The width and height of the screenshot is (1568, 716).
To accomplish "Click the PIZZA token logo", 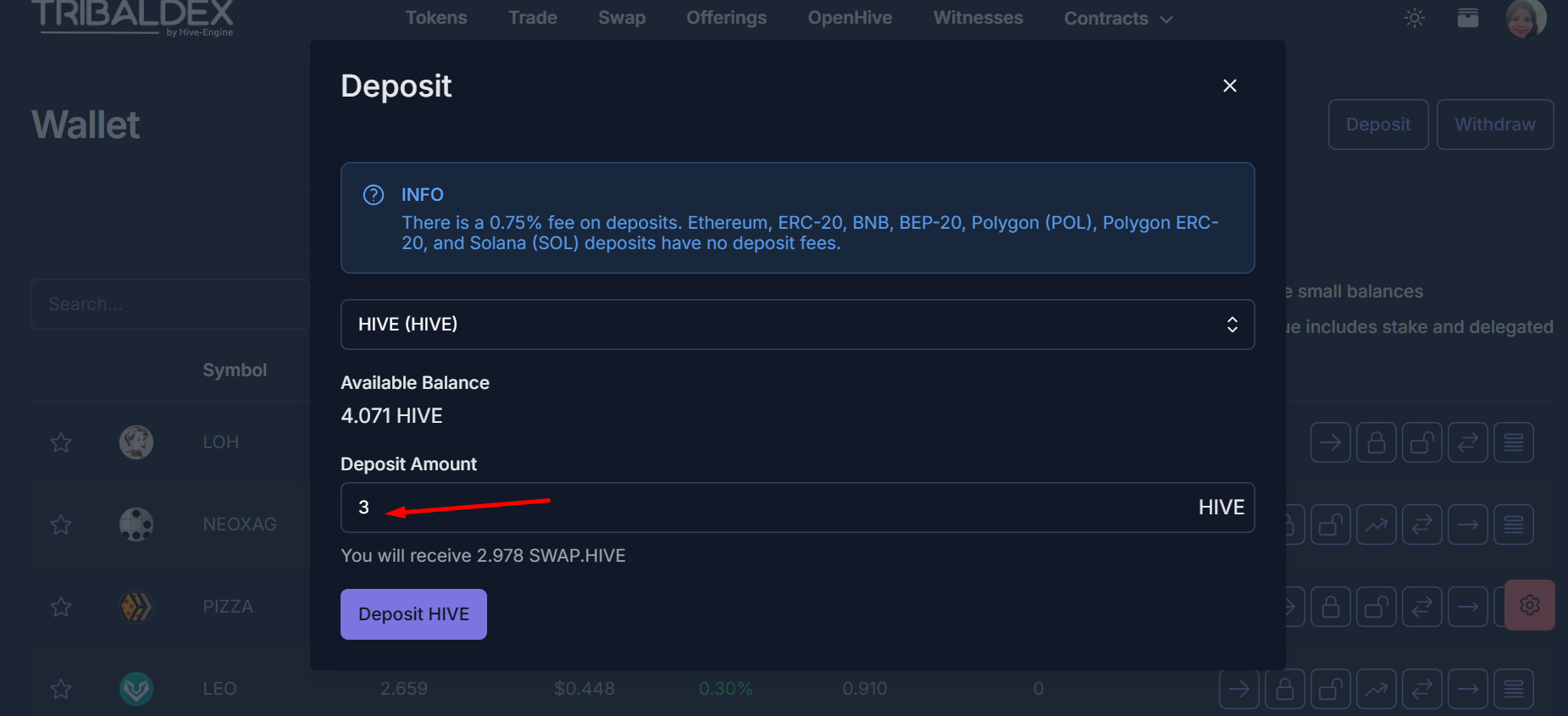I will click(136, 607).
